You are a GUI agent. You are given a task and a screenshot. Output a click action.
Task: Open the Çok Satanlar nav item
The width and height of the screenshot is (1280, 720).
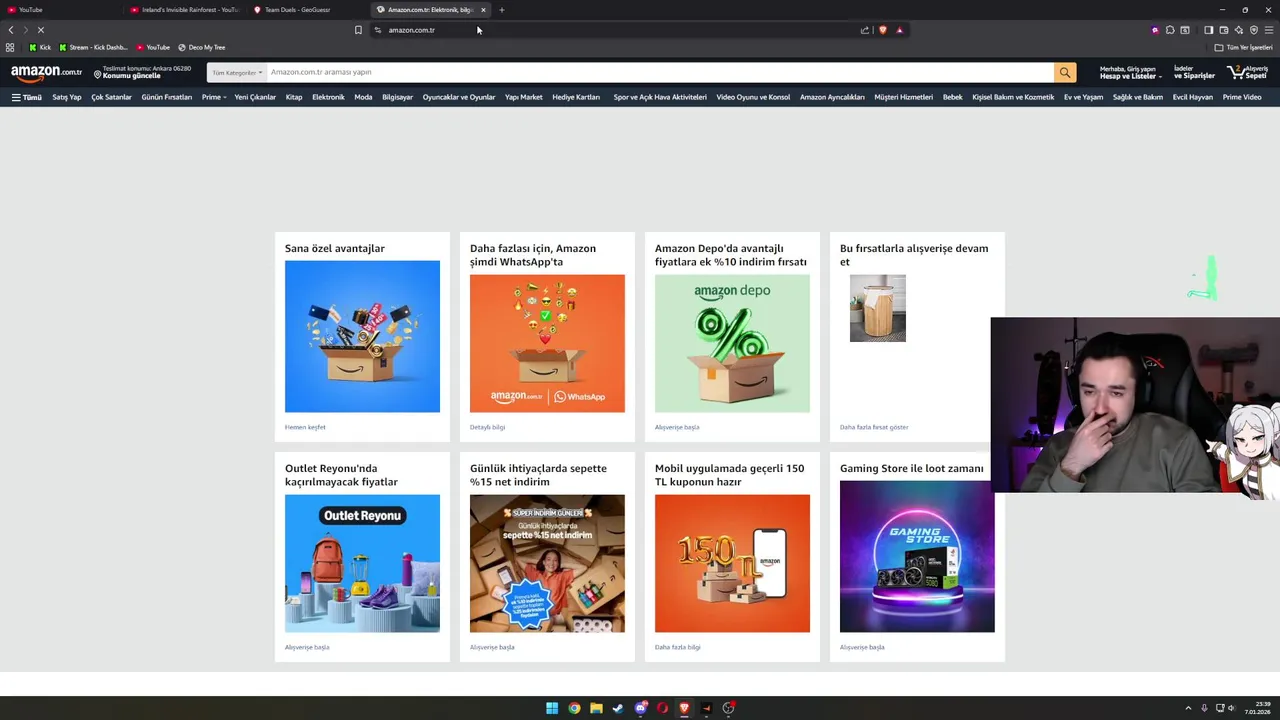(x=111, y=97)
